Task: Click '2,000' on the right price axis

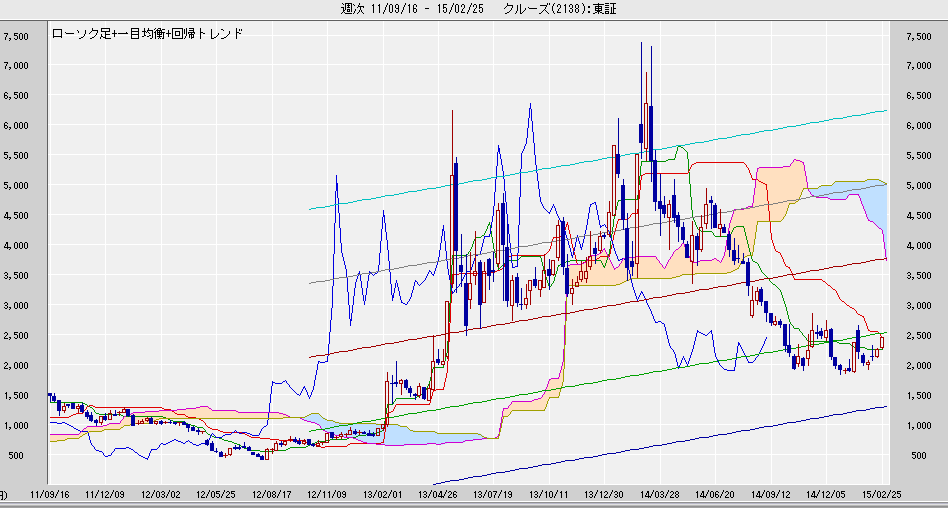Action: click(x=918, y=365)
